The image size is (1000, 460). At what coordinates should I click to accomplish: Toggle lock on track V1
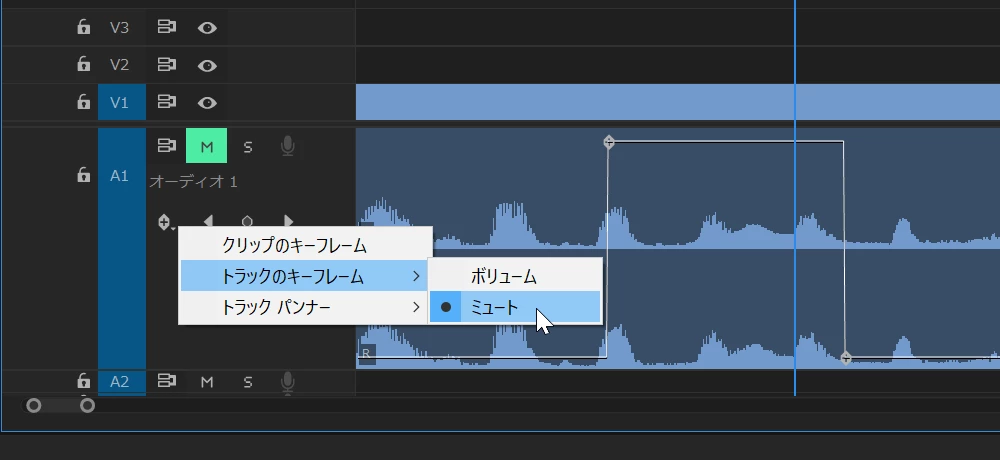pos(84,101)
